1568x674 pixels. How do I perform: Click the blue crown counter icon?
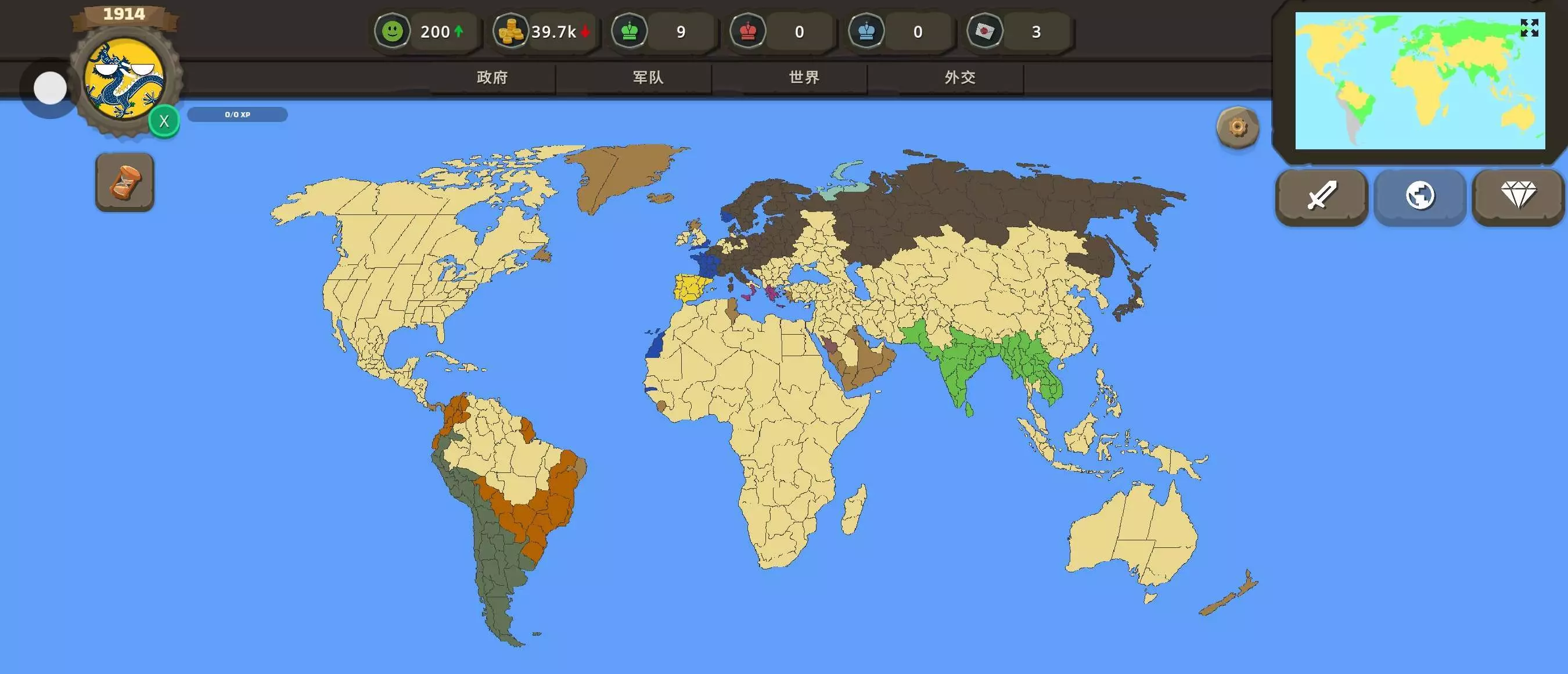coord(866,31)
